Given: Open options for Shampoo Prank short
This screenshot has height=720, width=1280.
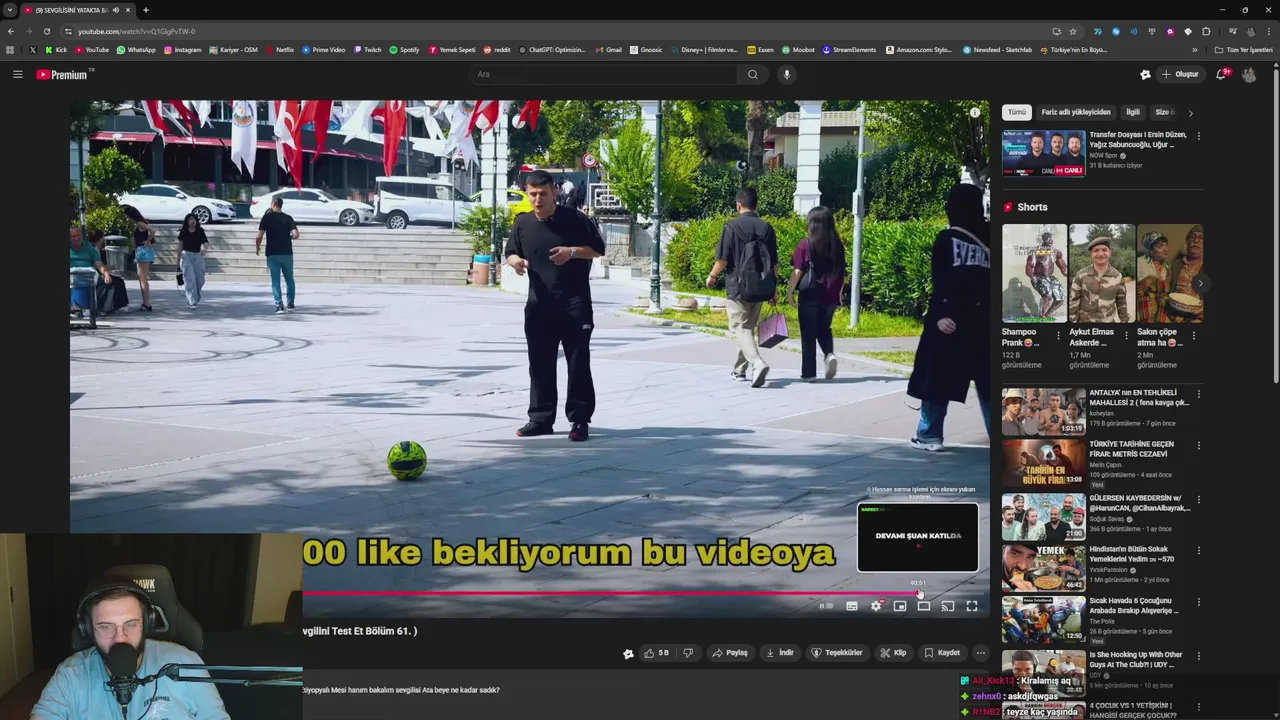Looking at the screenshot, I should coord(1059,336).
